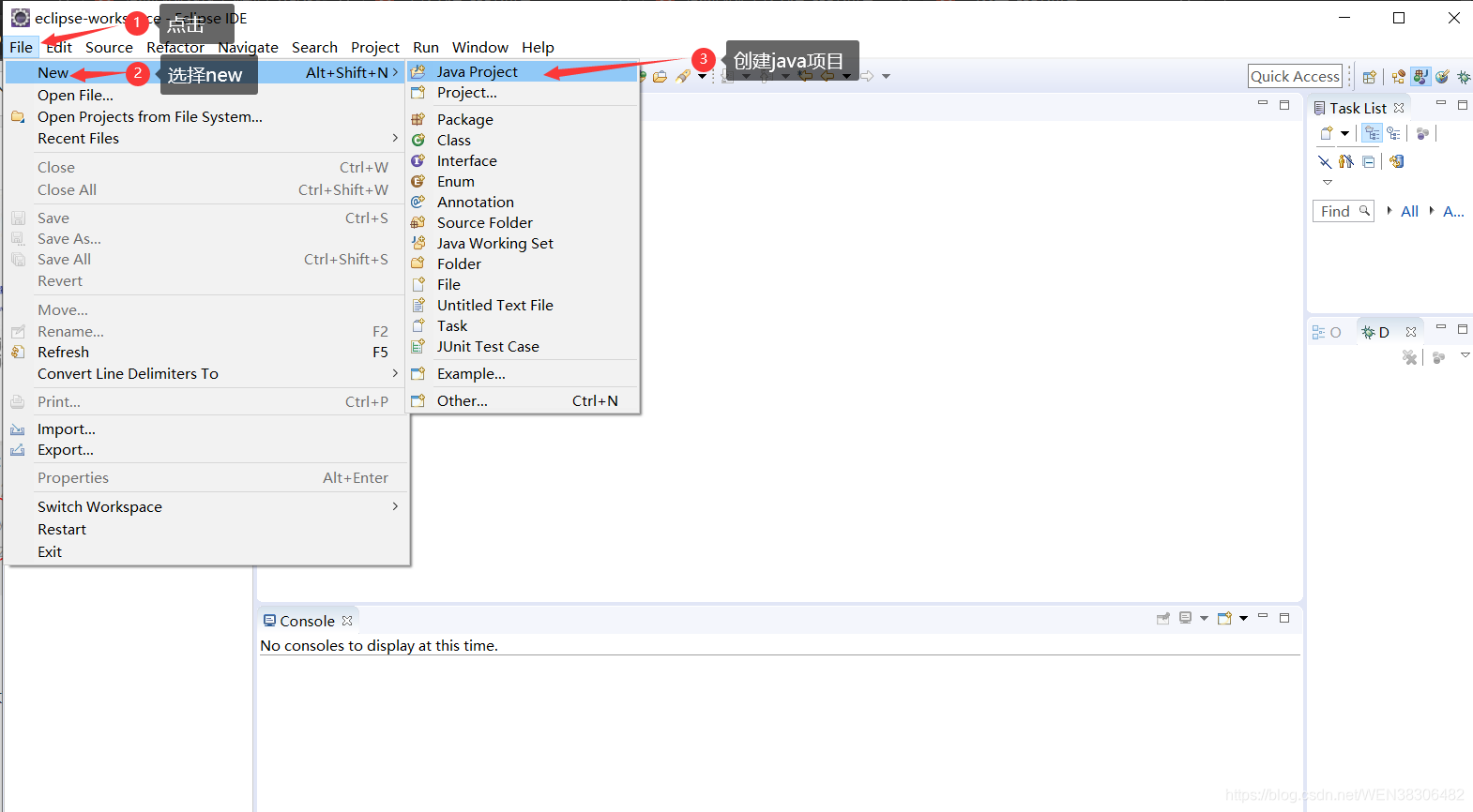Switch to the Java EE perspective icon

click(1399, 77)
